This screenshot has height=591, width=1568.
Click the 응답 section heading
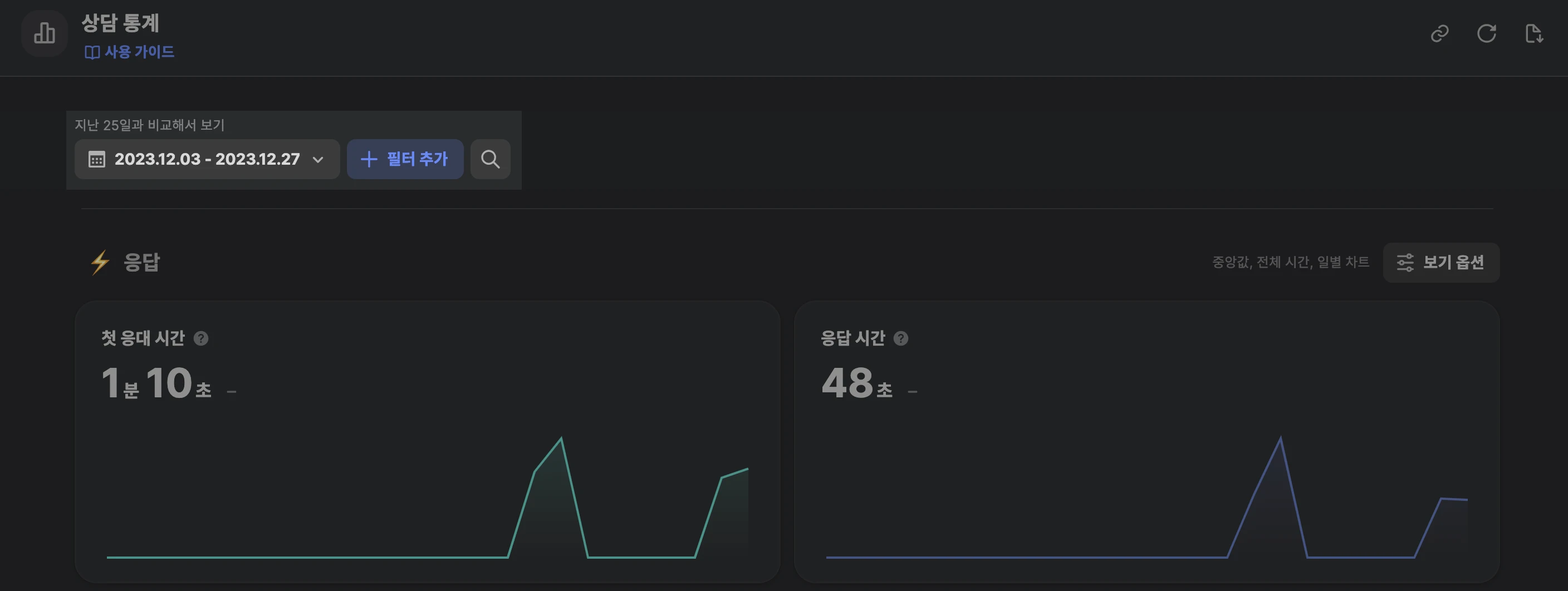pyautogui.click(x=141, y=262)
